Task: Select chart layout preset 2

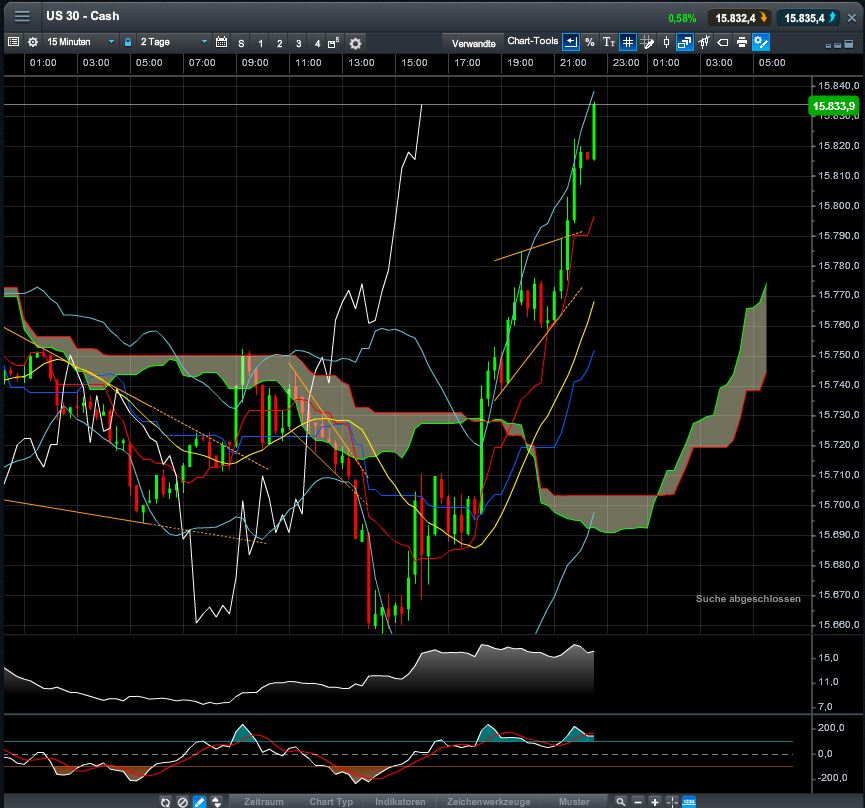Action: [x=280, y=43]
